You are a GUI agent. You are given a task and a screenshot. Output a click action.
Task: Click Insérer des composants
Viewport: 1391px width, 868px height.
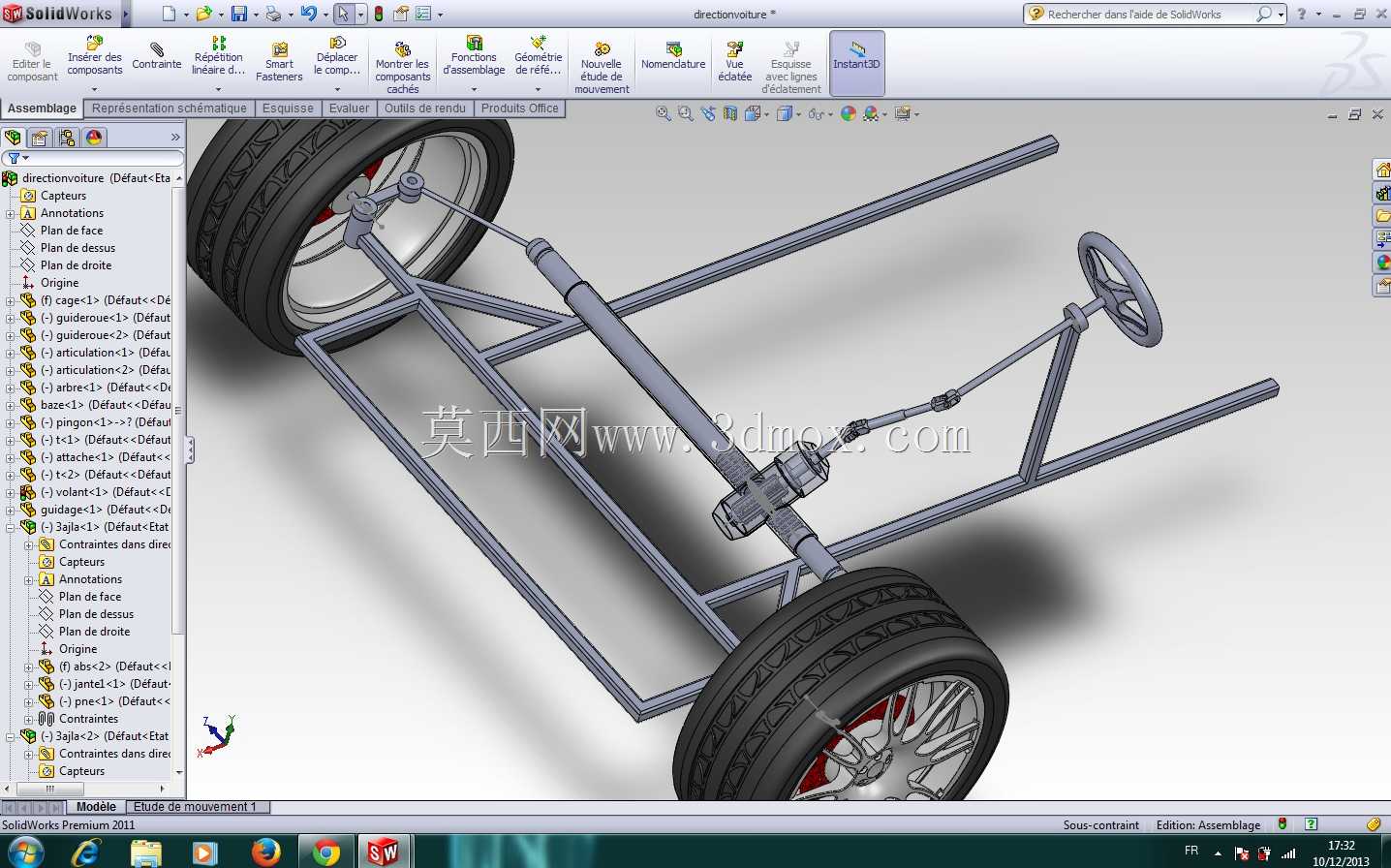pyautogui.click(x=95, y=56)
